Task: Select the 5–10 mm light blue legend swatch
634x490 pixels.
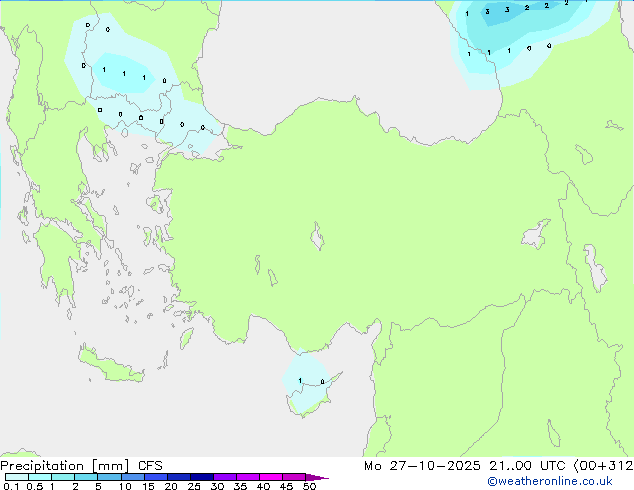Action: [x=109, y=477]
